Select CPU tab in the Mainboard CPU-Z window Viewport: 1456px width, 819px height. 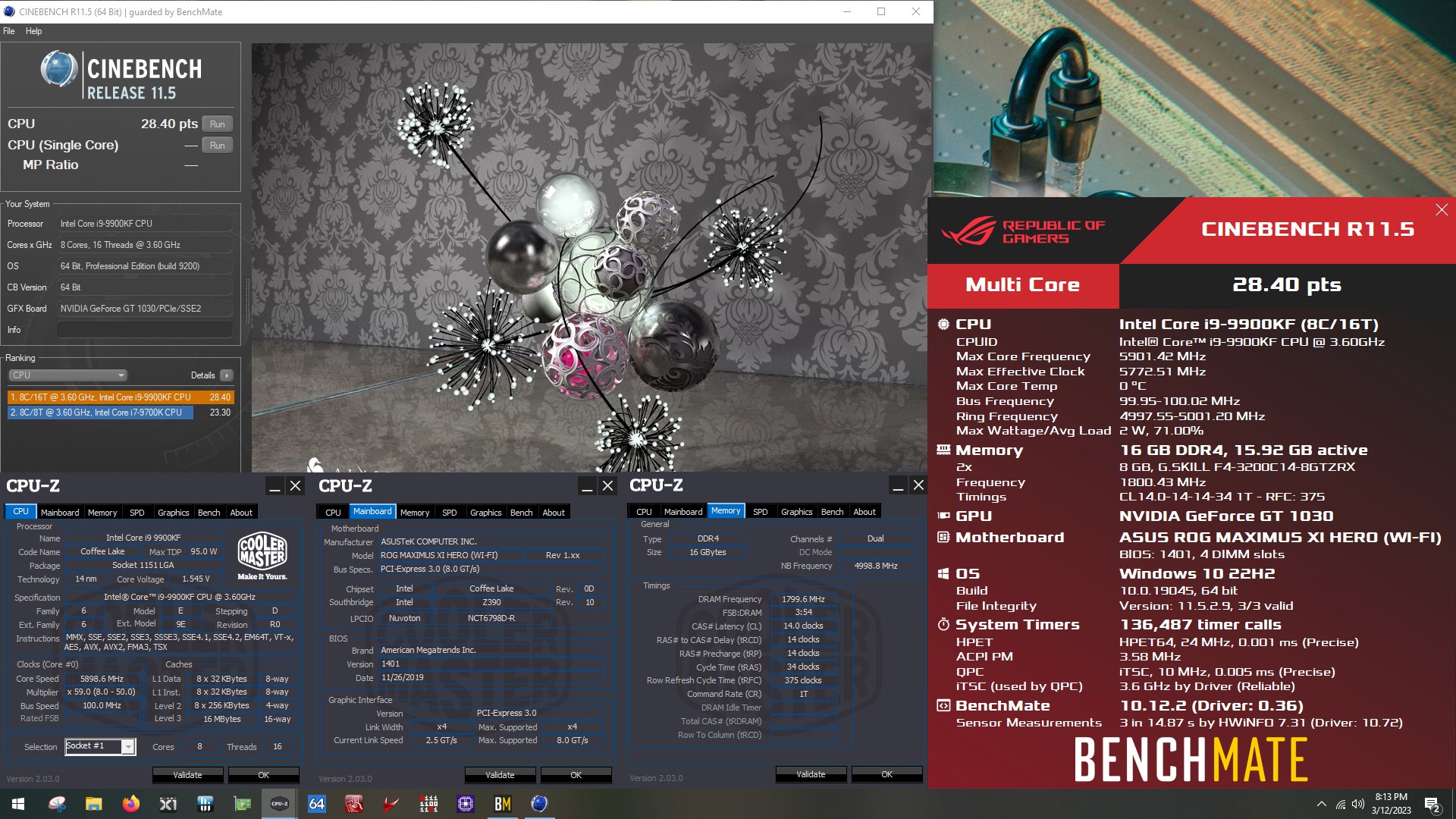(333, 513)
